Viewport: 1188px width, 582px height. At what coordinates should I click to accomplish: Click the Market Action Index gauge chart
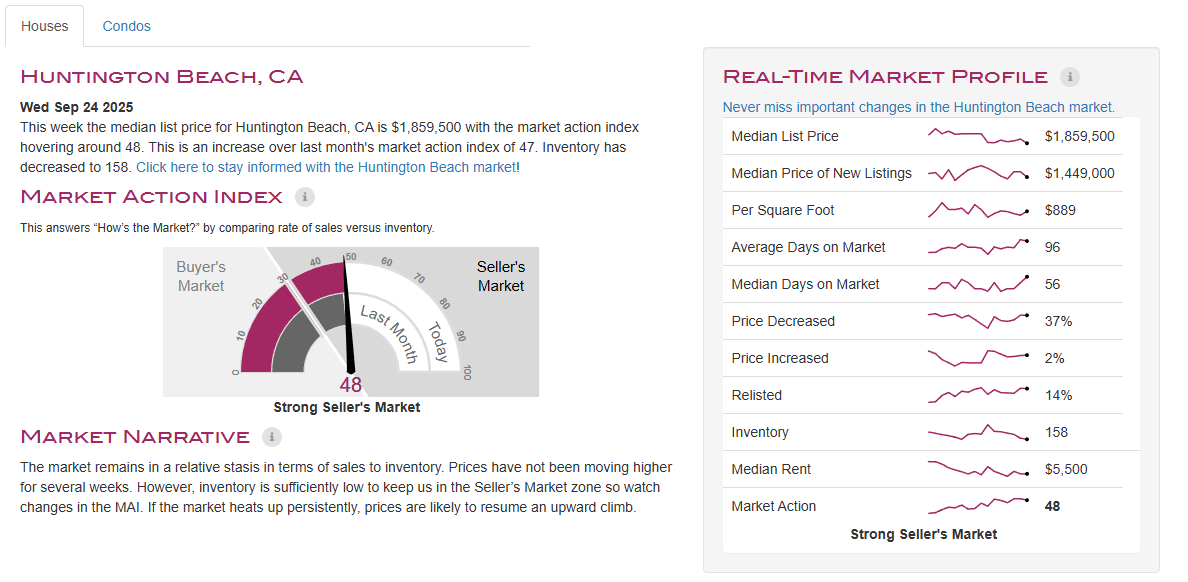click(x=351, y=320)
